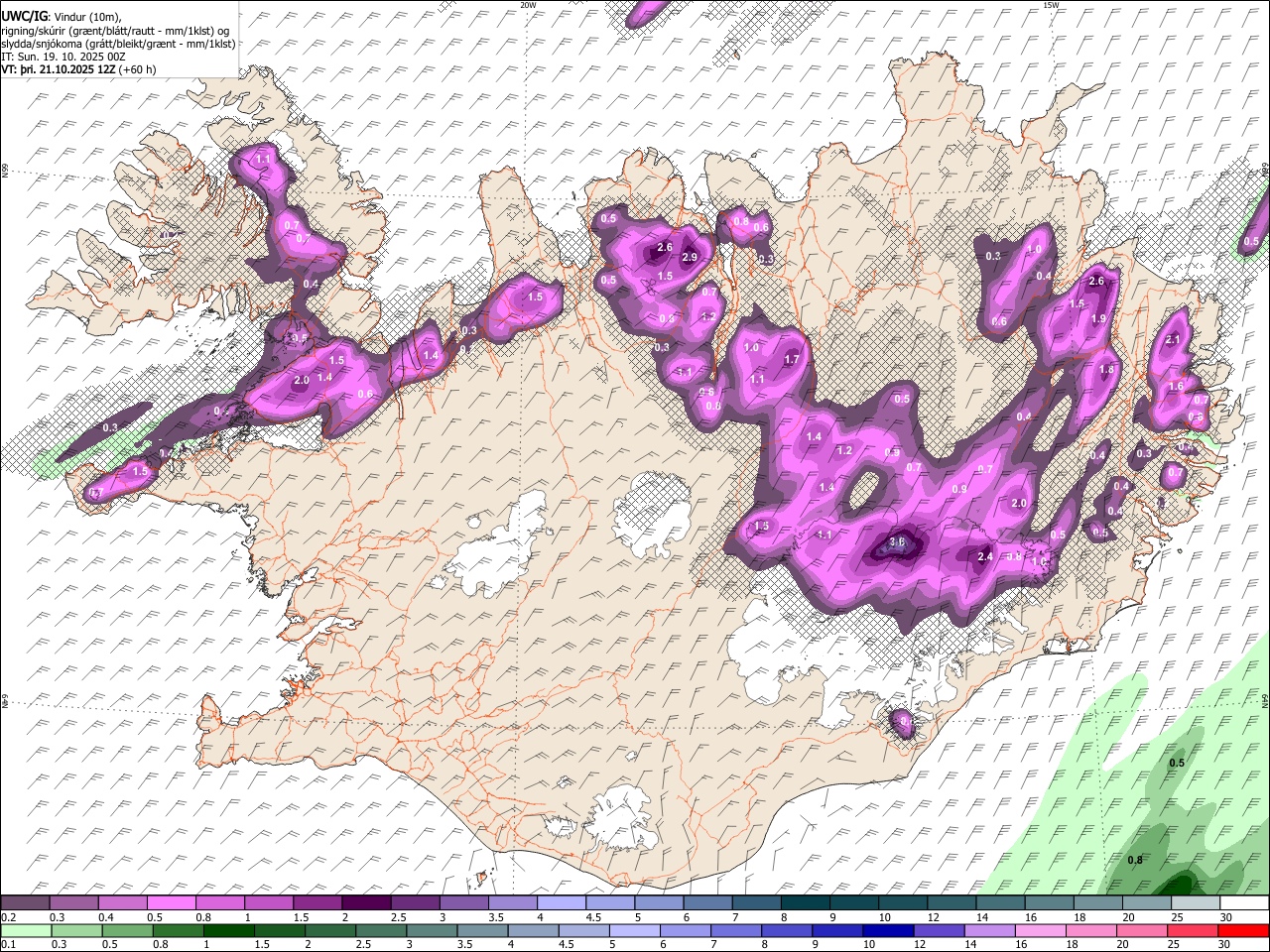Click the '15W' longitude label at top
The height and width of the screenshot is (952, 1270).
click(x=1050, y=5)
